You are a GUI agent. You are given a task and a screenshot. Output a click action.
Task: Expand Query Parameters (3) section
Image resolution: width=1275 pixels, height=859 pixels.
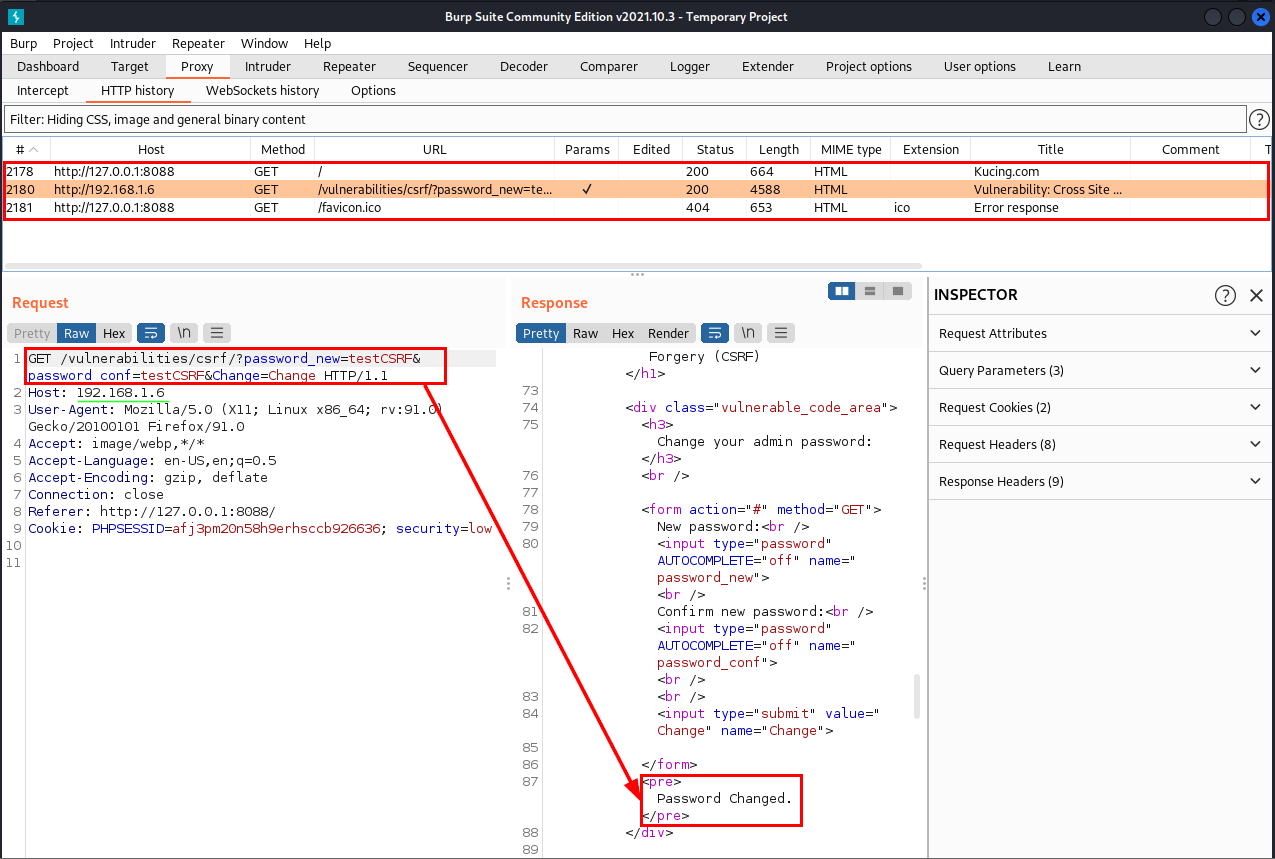(1100, 370)
